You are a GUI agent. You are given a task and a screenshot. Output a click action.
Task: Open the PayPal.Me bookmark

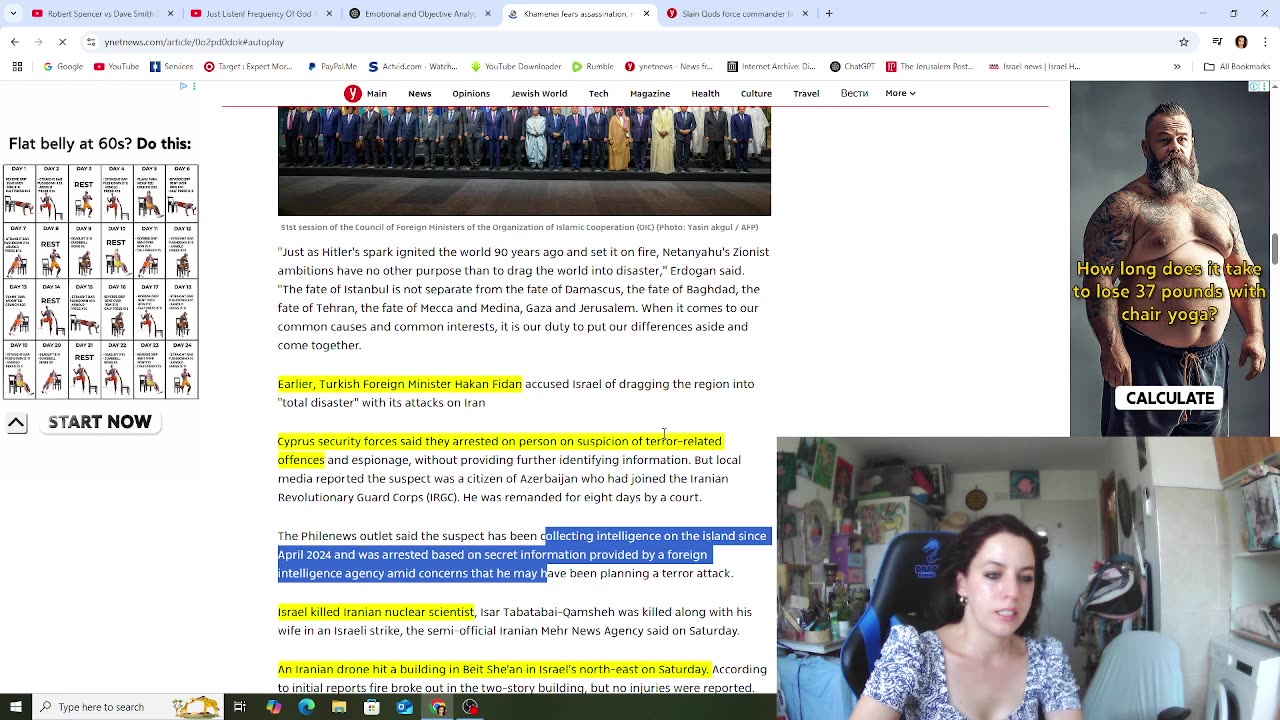(331, 67)
